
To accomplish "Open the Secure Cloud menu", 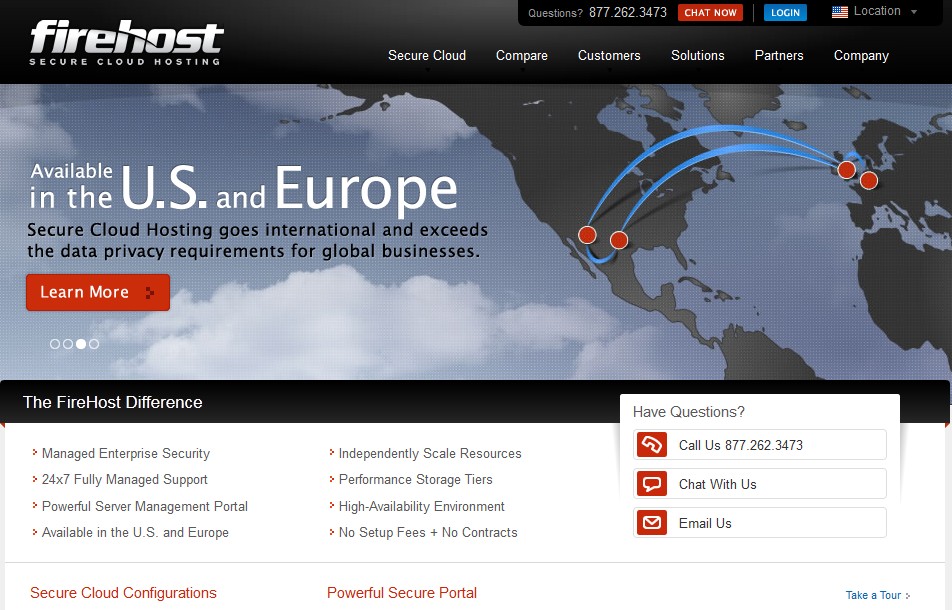I will click(x=427, y=56).
